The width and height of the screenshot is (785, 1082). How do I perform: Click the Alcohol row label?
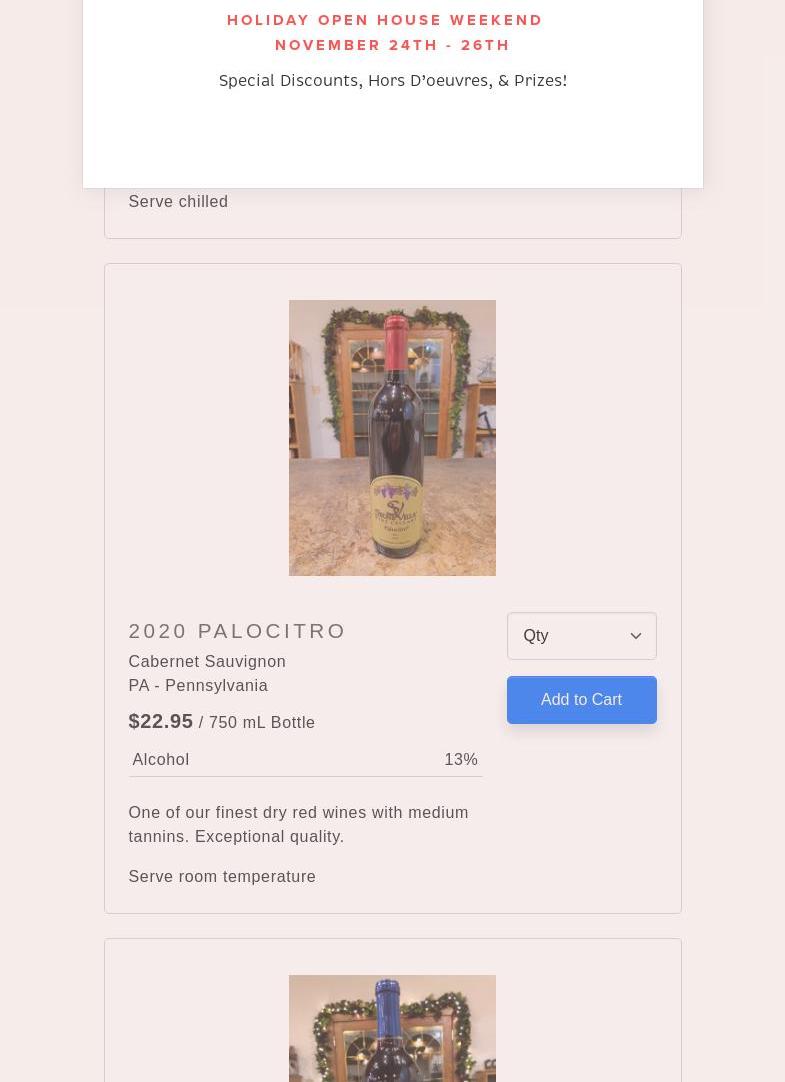(x=161, y=760)
